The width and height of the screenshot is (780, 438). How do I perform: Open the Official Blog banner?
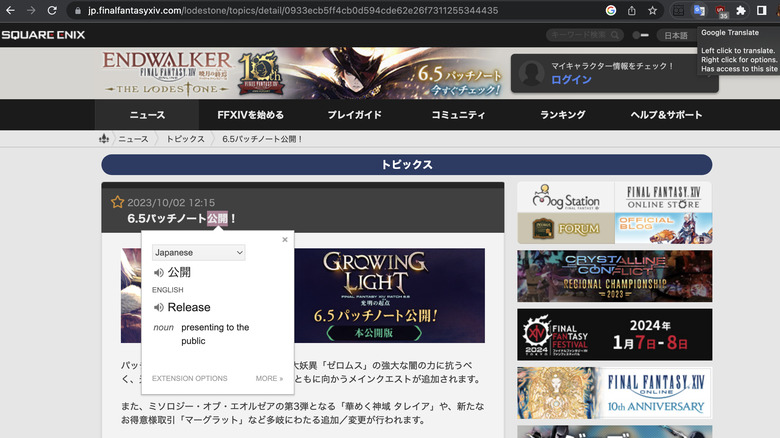pos(664,228)
